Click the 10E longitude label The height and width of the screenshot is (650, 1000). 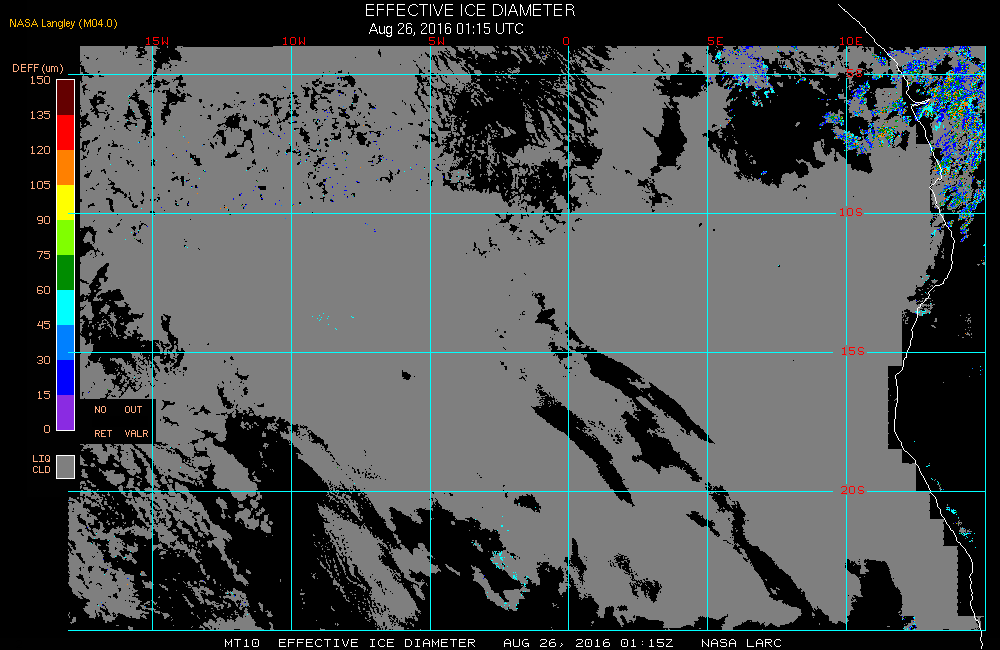coord(850,41)
